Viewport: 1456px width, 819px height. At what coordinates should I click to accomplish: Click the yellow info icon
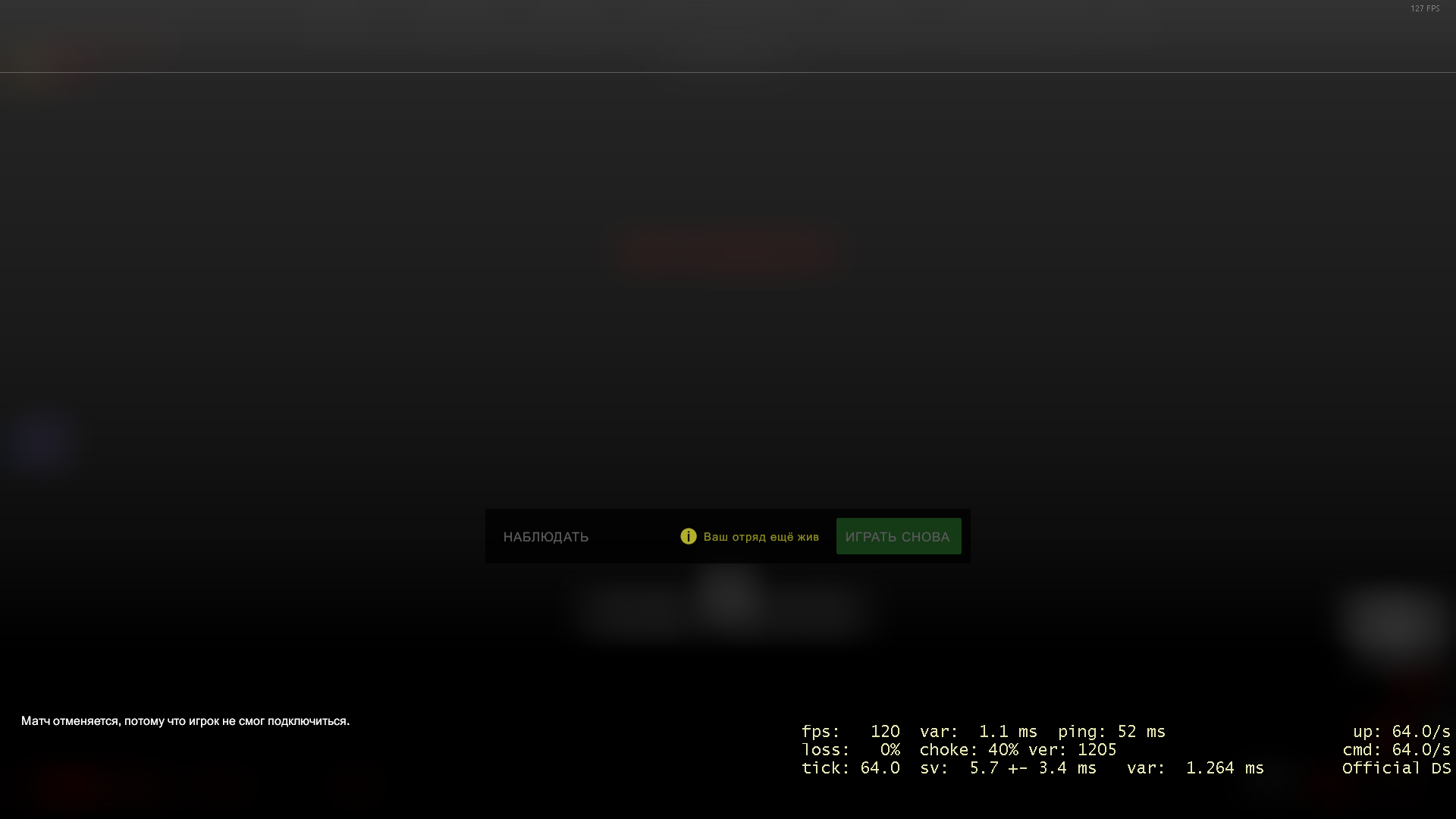point(689,536)
